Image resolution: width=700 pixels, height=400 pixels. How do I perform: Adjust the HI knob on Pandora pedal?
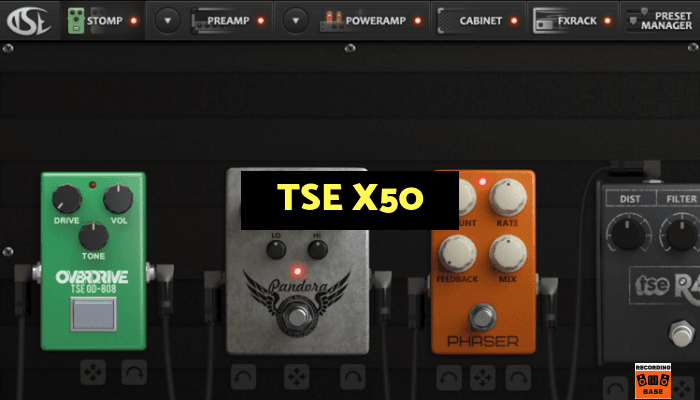click(x=317, y=250)
